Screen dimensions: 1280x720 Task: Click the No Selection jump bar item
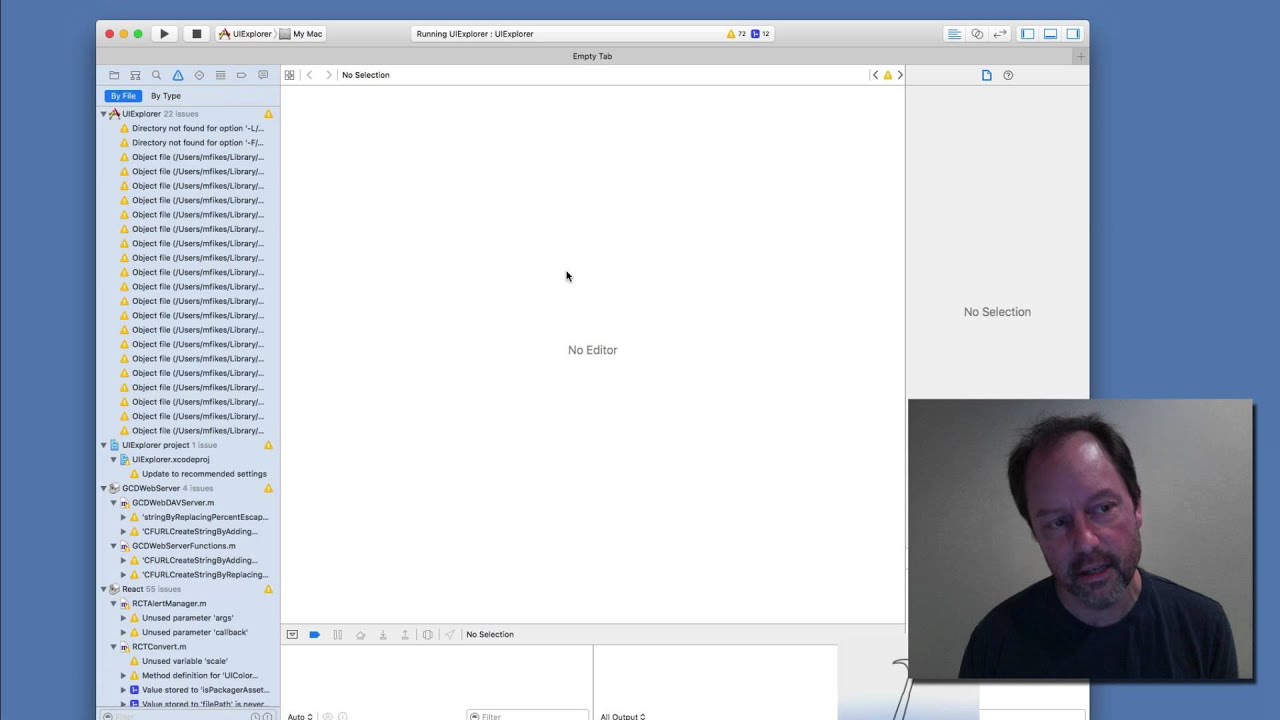[x=366, y=75]
